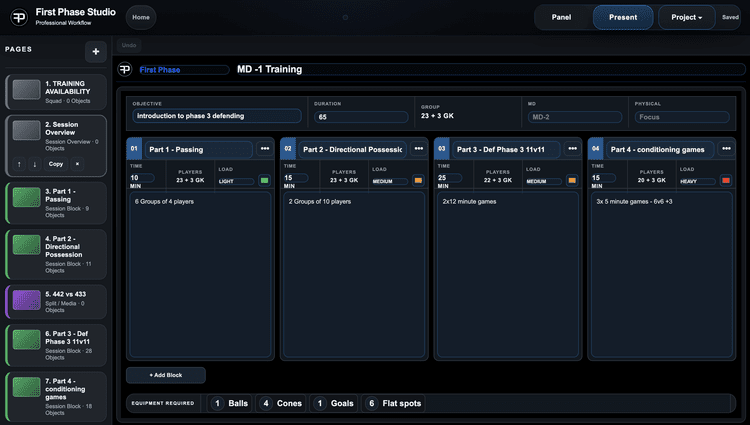Go to Home
Viewport: 750px width, 425px height.
(x=141, y=17)
